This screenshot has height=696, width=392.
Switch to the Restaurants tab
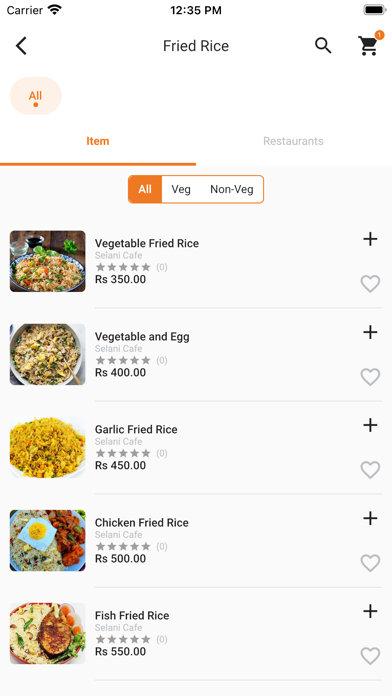(293, 141)
